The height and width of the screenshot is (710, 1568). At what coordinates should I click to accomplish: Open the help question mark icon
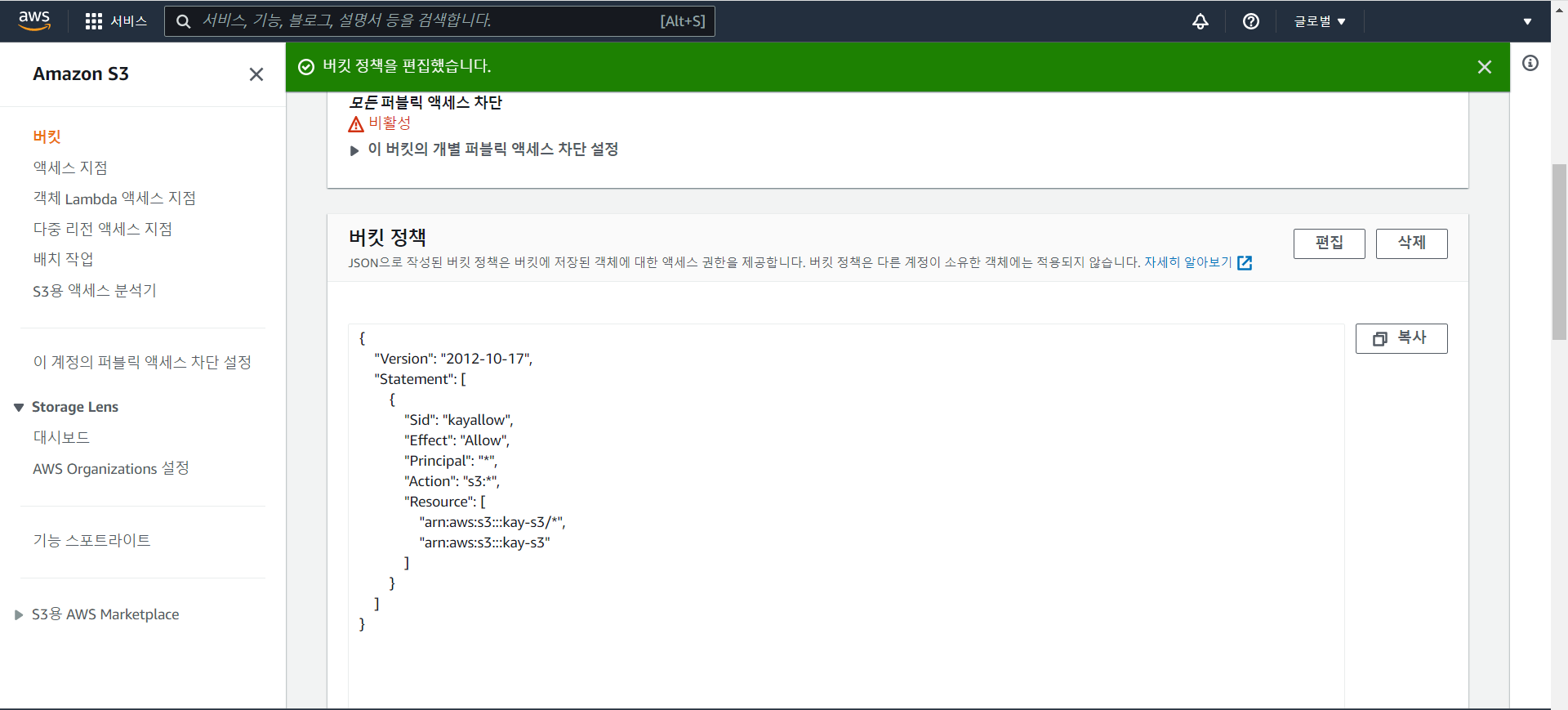(x=1250, y=21)
